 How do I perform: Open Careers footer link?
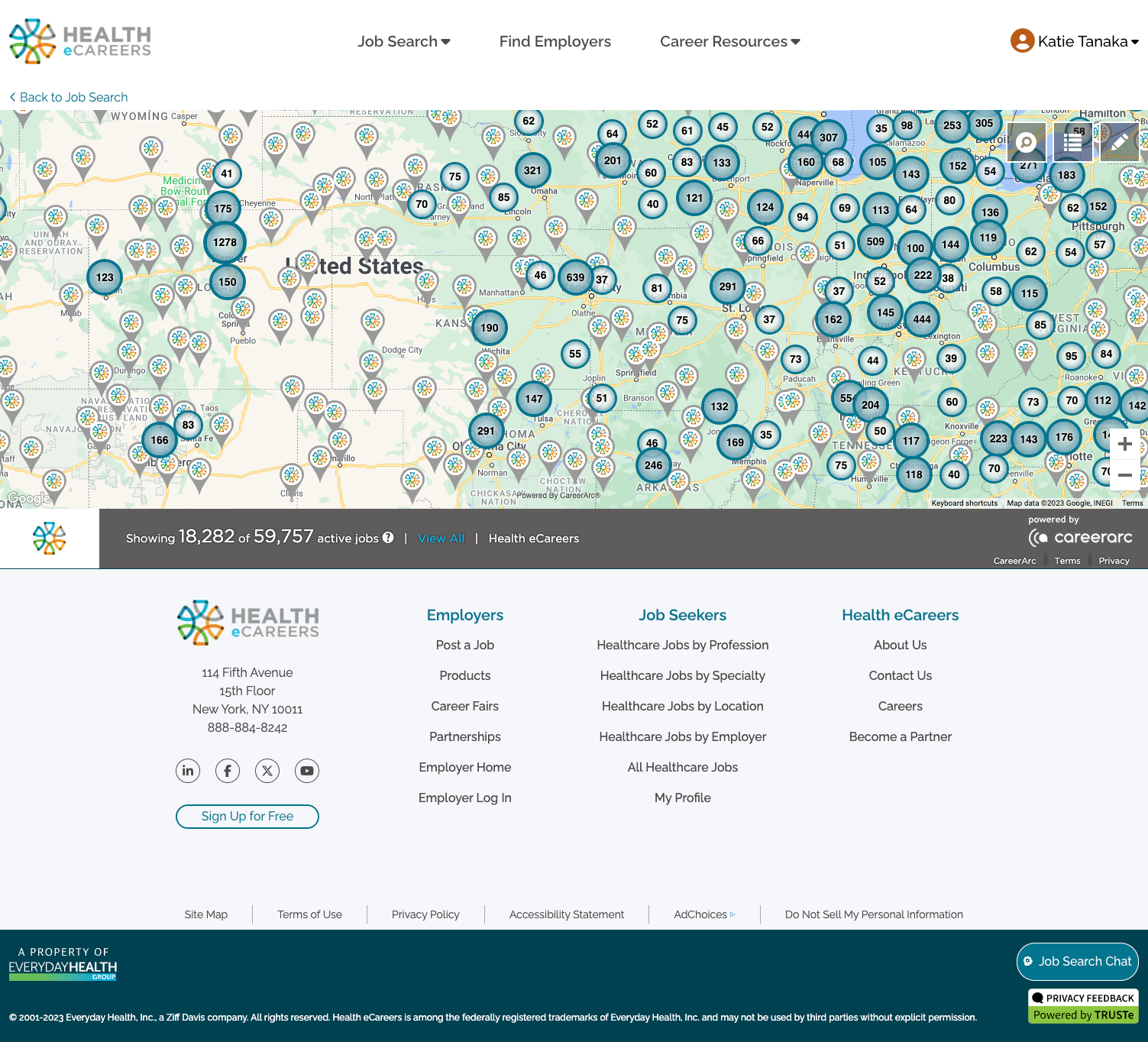click(901, 706)
